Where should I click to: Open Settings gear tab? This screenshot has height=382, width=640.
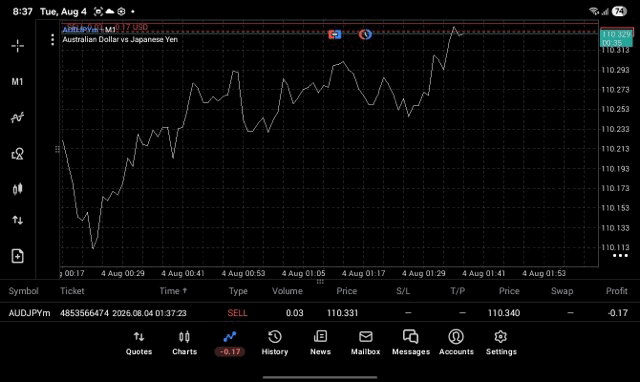(x=501, y=343)
